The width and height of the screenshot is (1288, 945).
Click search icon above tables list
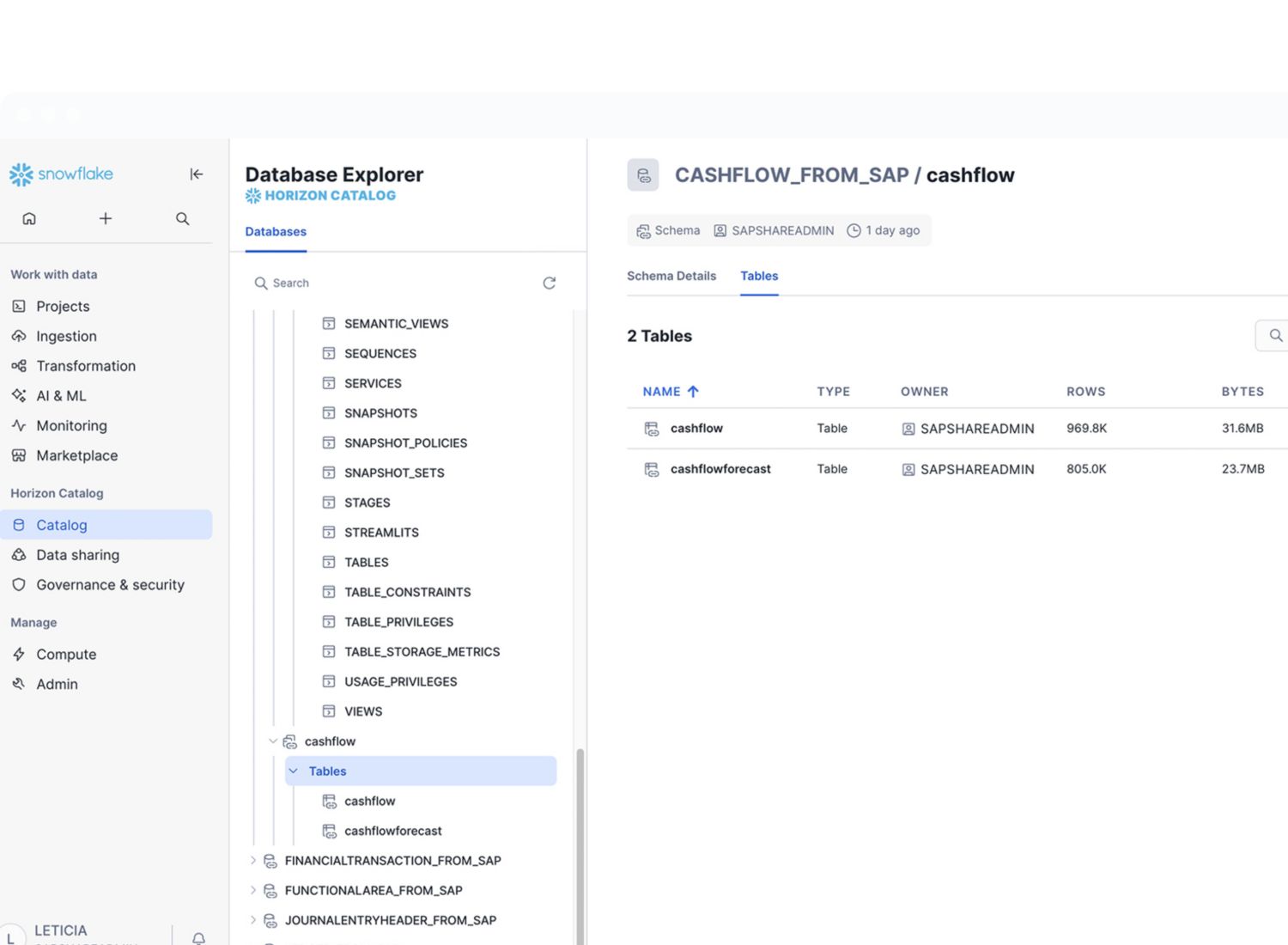pos(1275,336)
